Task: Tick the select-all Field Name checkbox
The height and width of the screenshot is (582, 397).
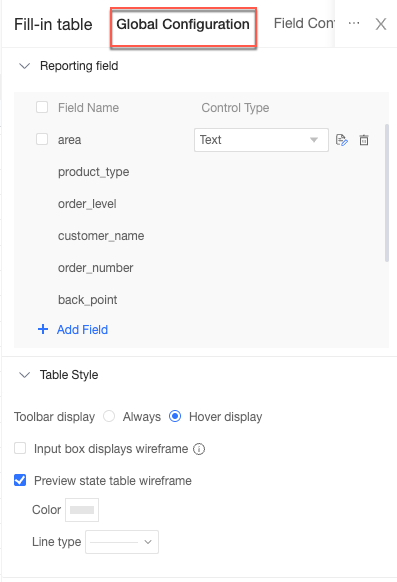Action: pos(42,107)
